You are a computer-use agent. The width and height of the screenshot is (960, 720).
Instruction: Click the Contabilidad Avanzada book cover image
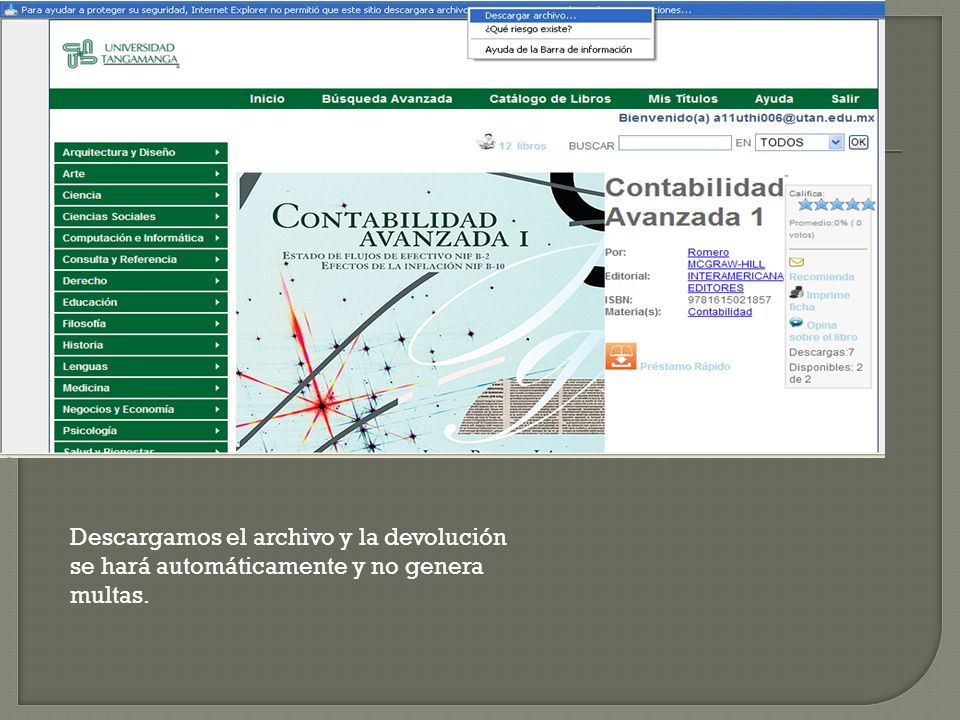[420, 312]
